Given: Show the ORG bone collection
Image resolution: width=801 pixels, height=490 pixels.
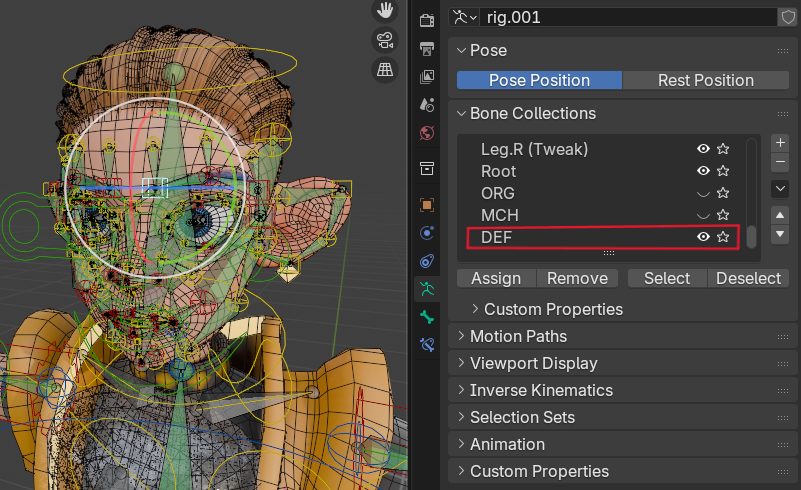Looking at the screenshot, I should click(x=703, y=193).
